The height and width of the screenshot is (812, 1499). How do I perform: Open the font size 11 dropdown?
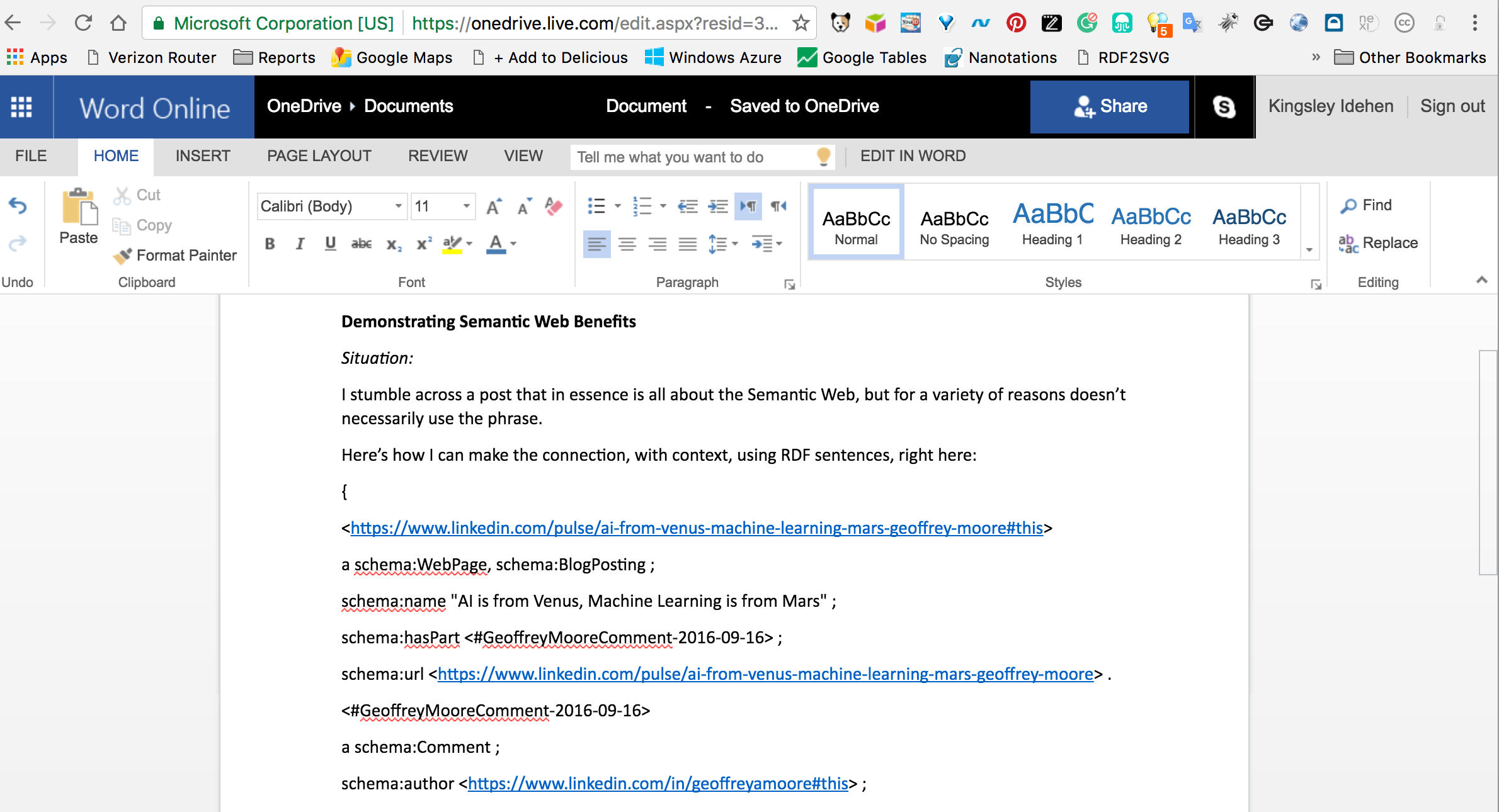click(466, 206)
